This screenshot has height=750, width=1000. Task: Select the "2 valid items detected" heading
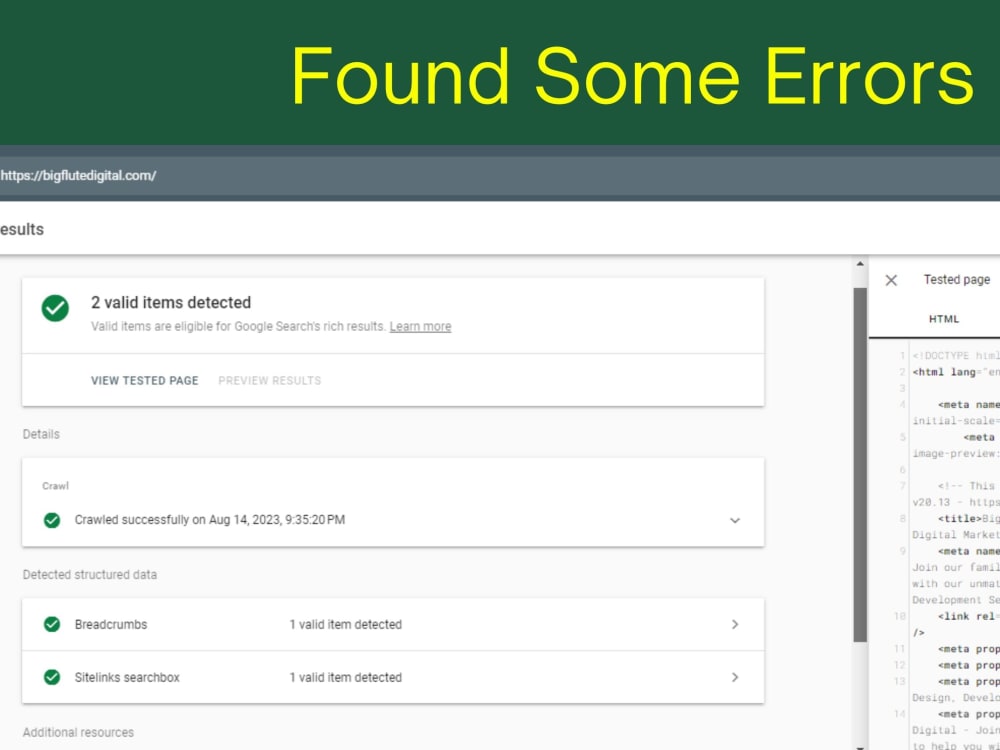(x=171, y=302)
